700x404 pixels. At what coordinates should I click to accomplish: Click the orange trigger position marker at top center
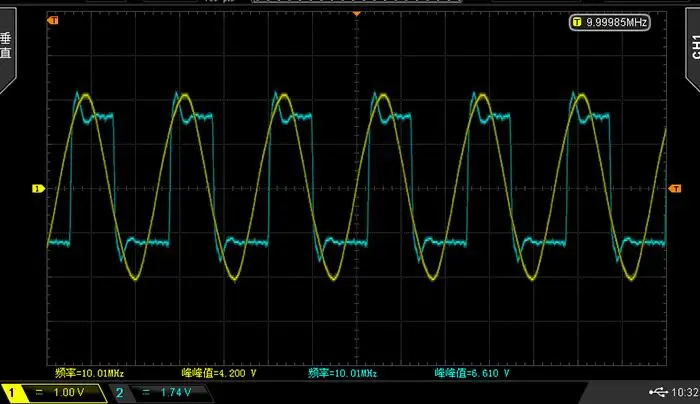coord(356,14)
